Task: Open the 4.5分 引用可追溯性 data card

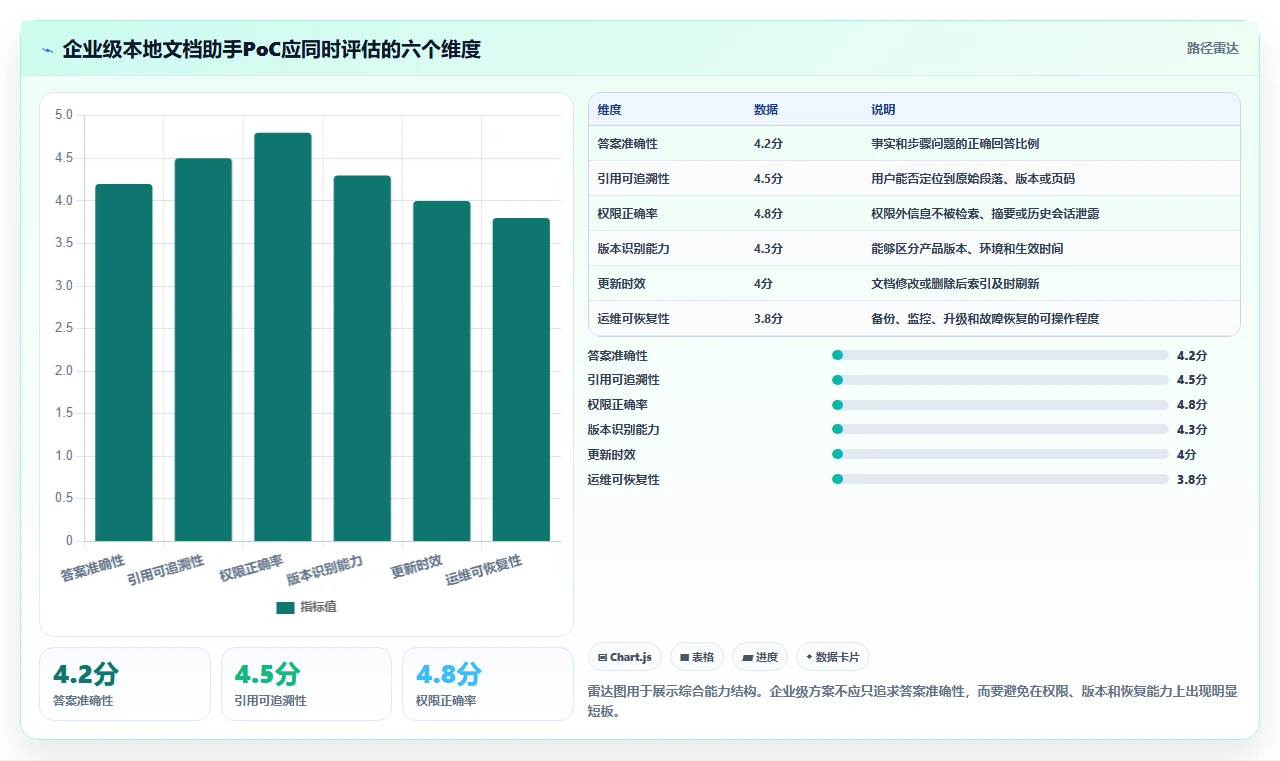Action: (x=306, y=684)
